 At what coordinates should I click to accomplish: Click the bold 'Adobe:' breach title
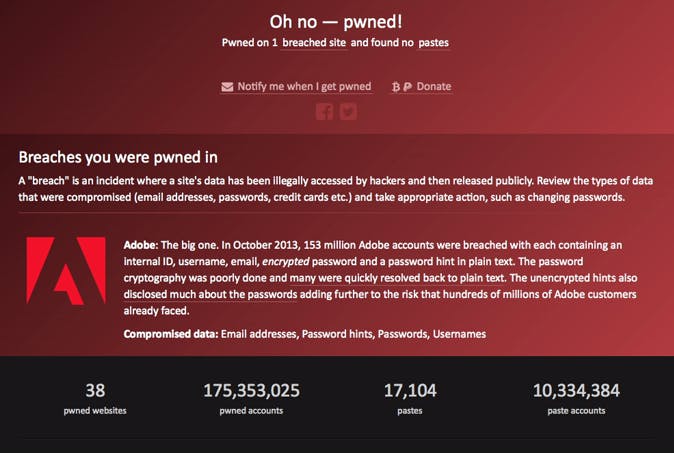pos(143,245)
